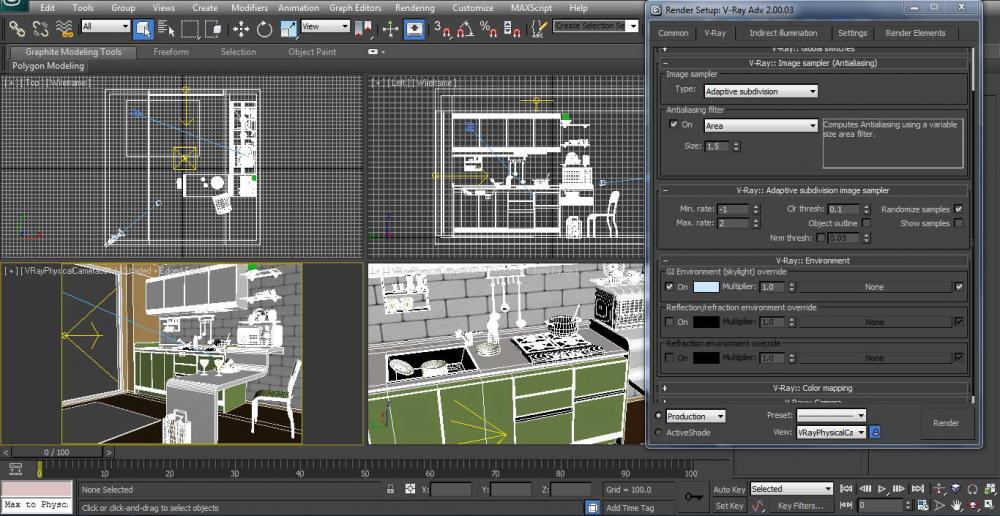Switch to the Render Elements tab
Screen dimensions: 1000x516
pyautogui.click(x=915, y=33)
